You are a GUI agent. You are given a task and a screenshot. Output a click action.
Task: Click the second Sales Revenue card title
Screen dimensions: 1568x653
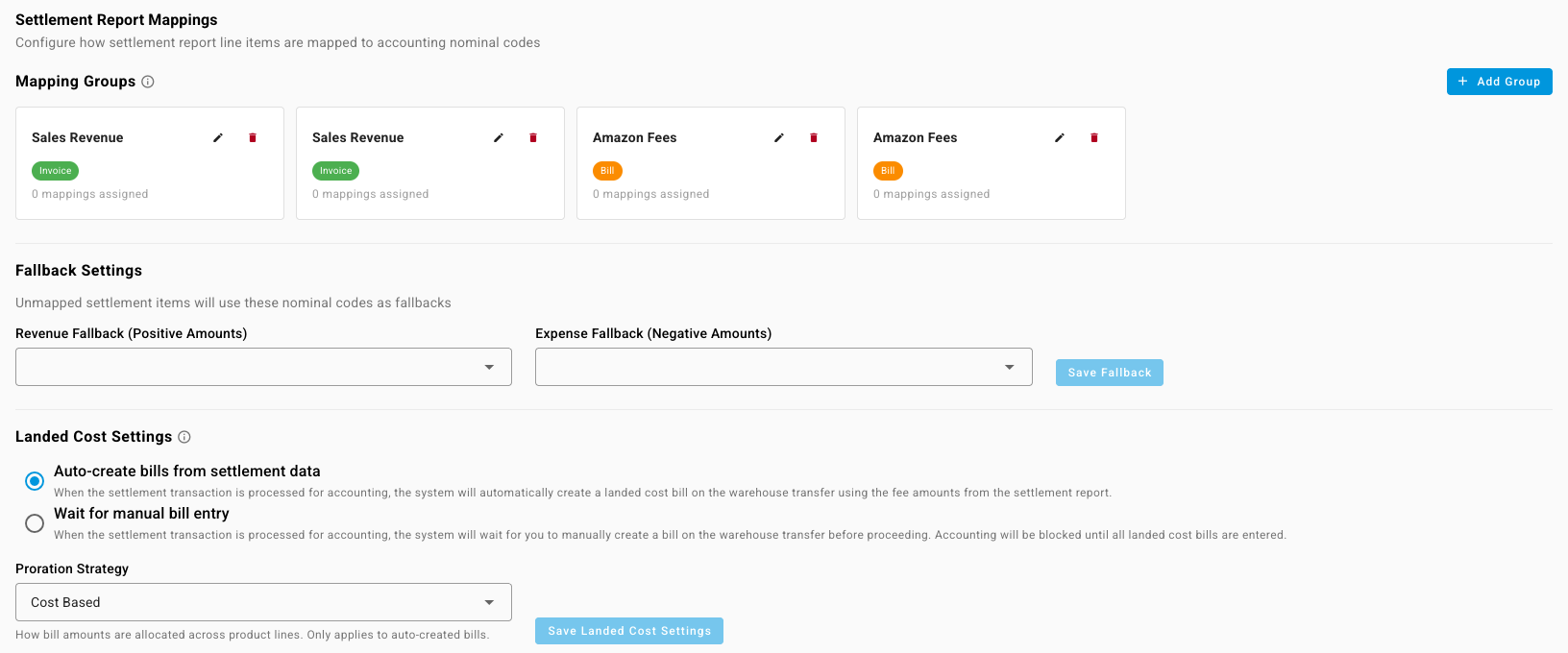pyautogui.click(x=358, y=137)
